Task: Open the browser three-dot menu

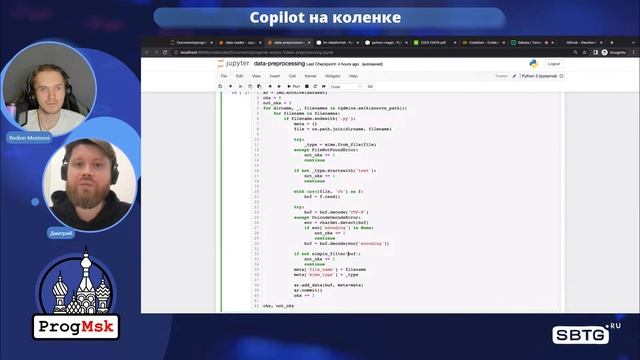Action: (x=633, y=52)
